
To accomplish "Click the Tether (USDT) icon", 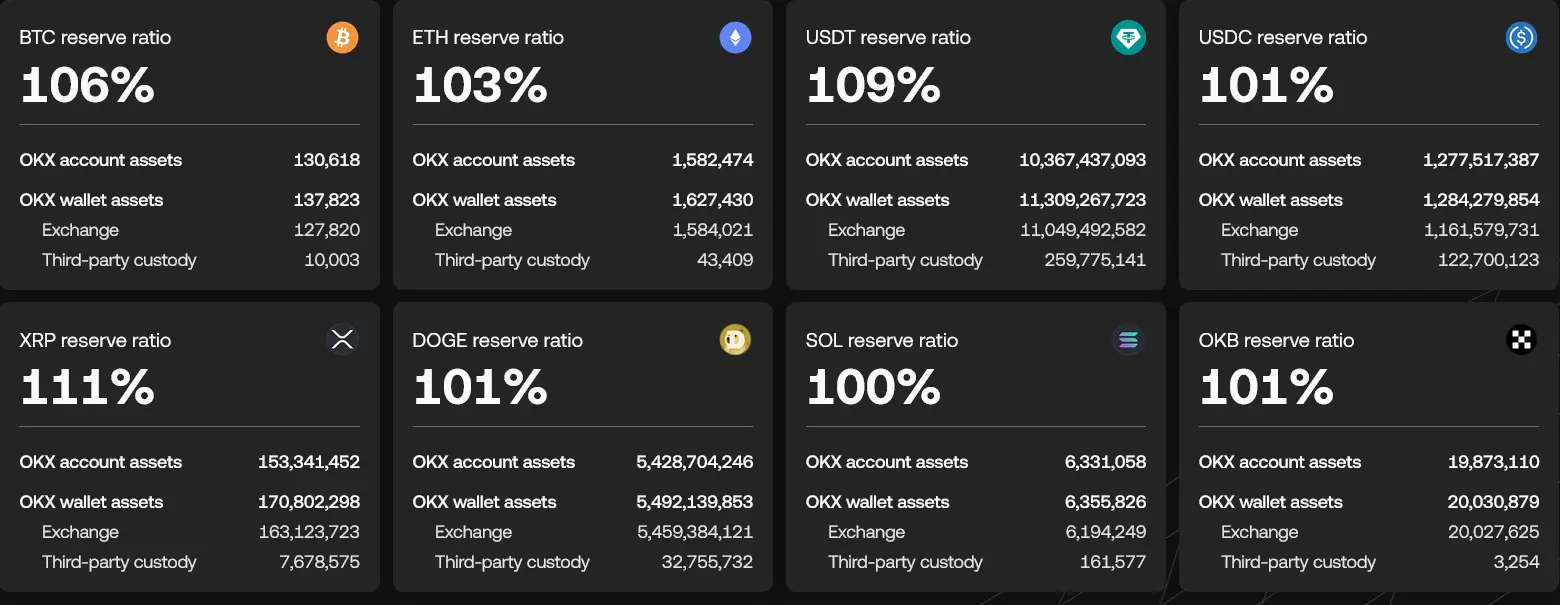I will tap(1127, 37).
